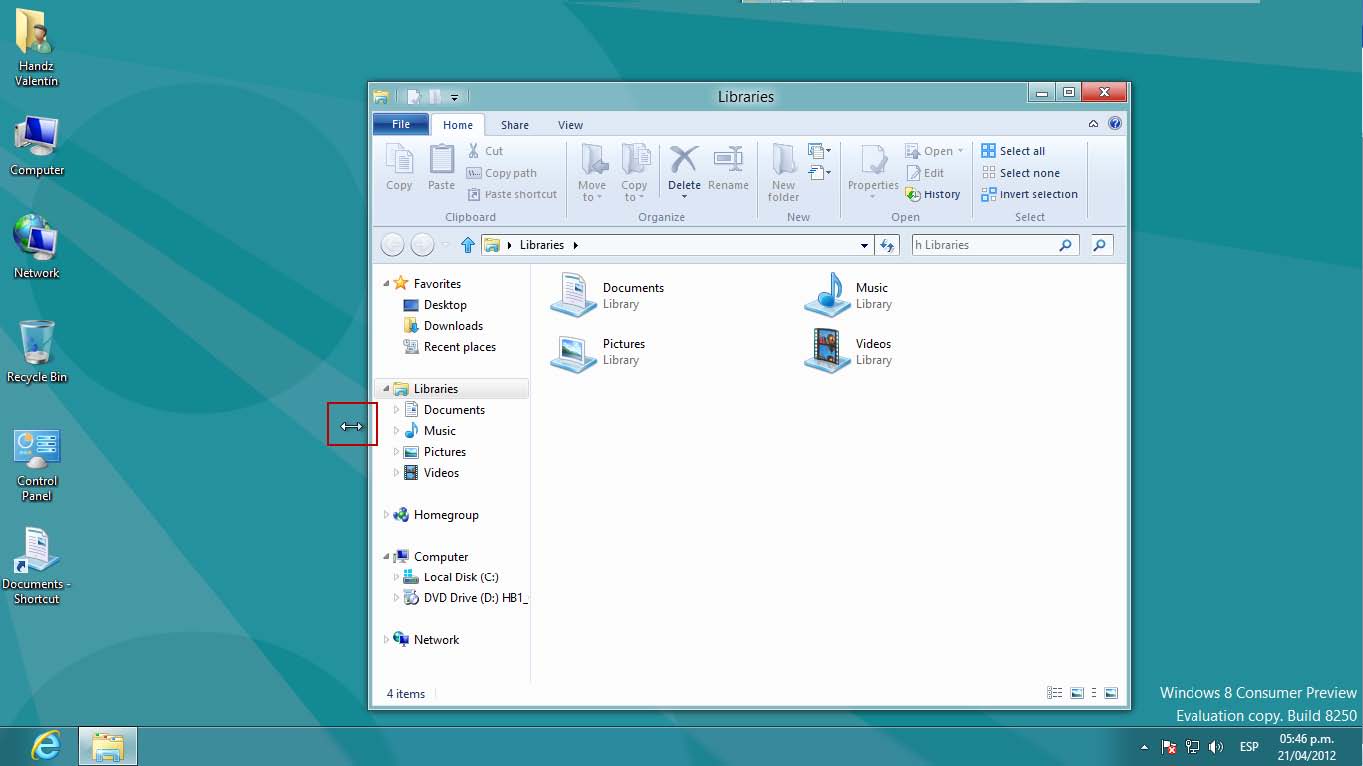Click the Up arrow navigation button
Screen dimensions: 1363x766
click(468, 245)
